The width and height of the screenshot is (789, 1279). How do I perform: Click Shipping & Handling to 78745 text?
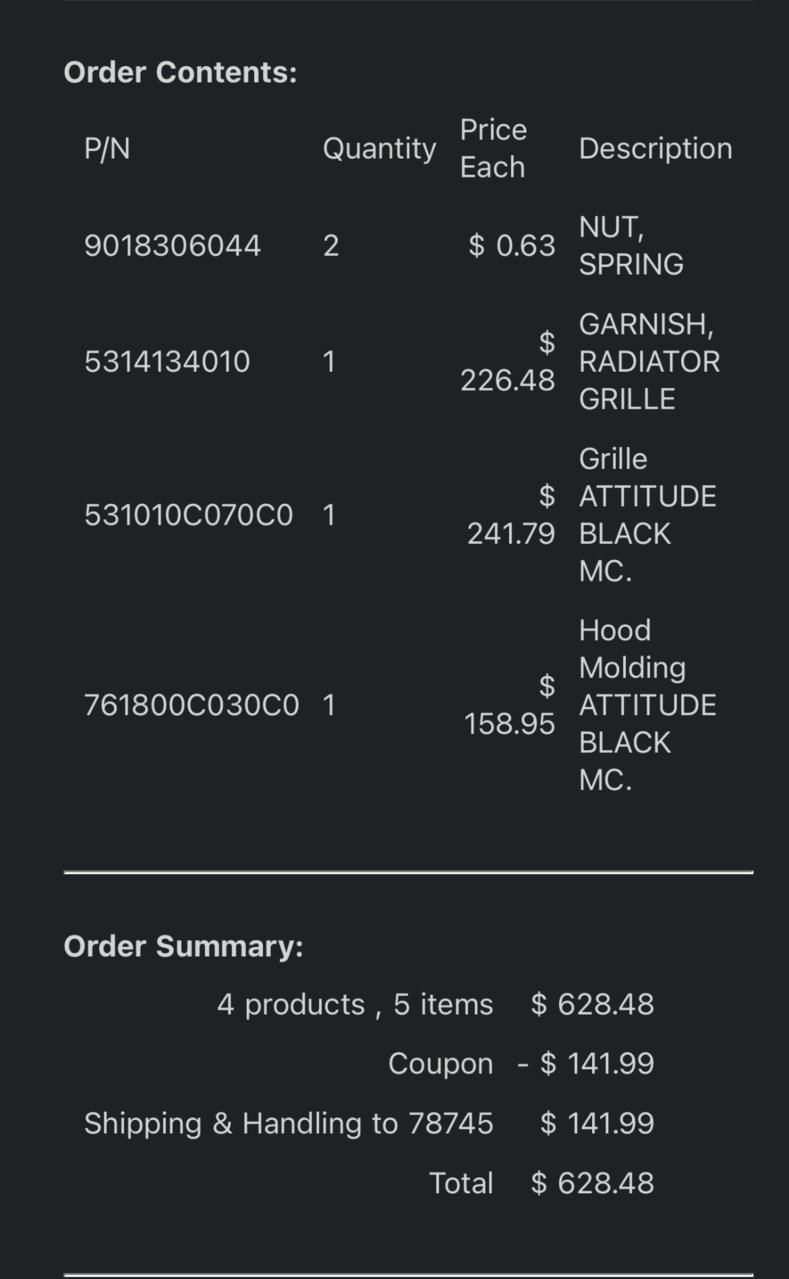pyautogui.click(x=289, y=1124)
